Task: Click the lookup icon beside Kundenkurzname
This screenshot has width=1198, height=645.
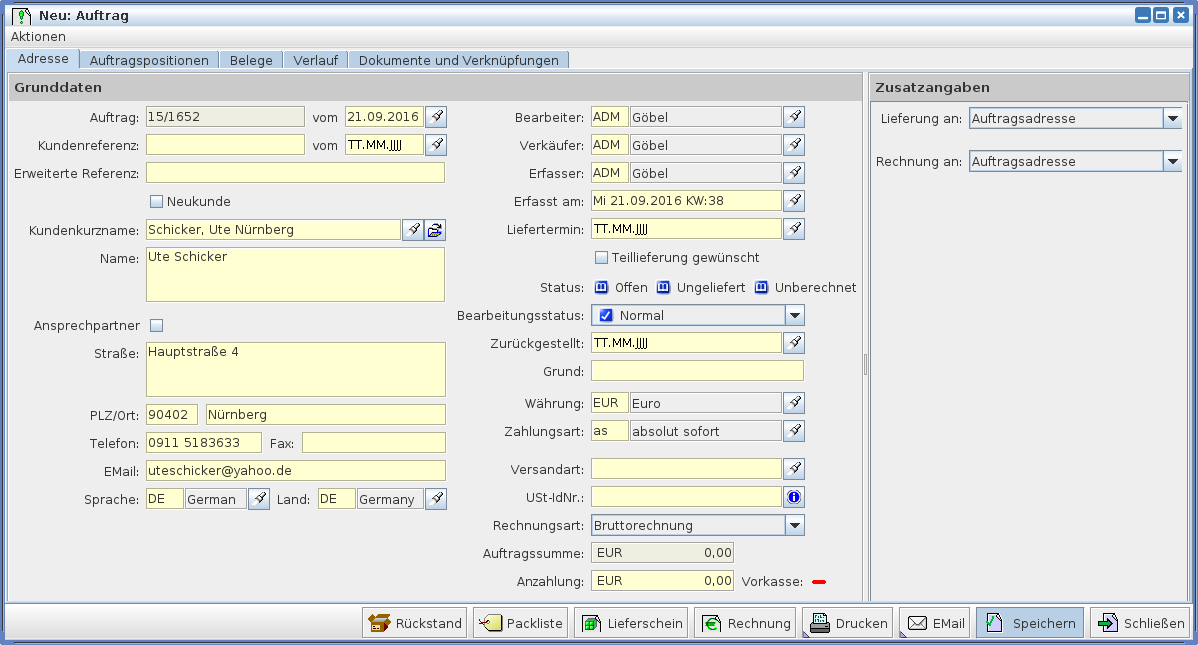Action: point(413,230)
